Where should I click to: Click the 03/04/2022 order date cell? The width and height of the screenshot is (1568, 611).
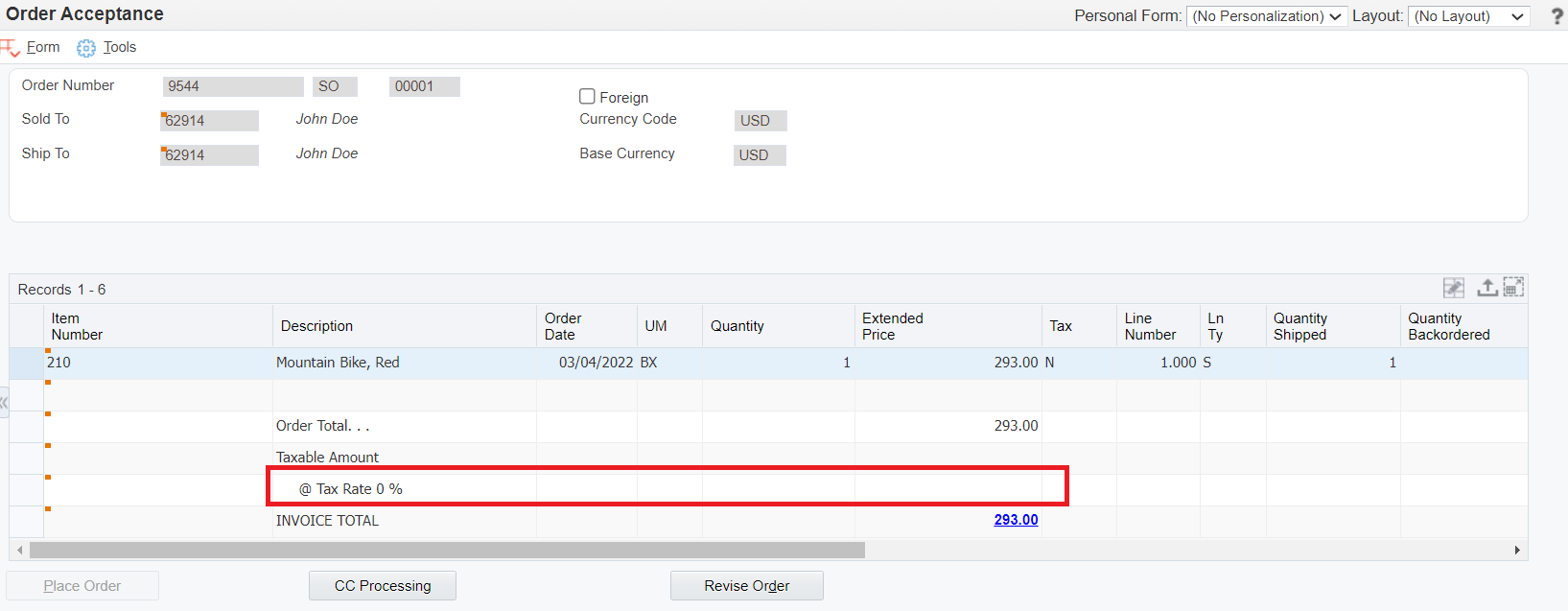(x=587, y=363)
